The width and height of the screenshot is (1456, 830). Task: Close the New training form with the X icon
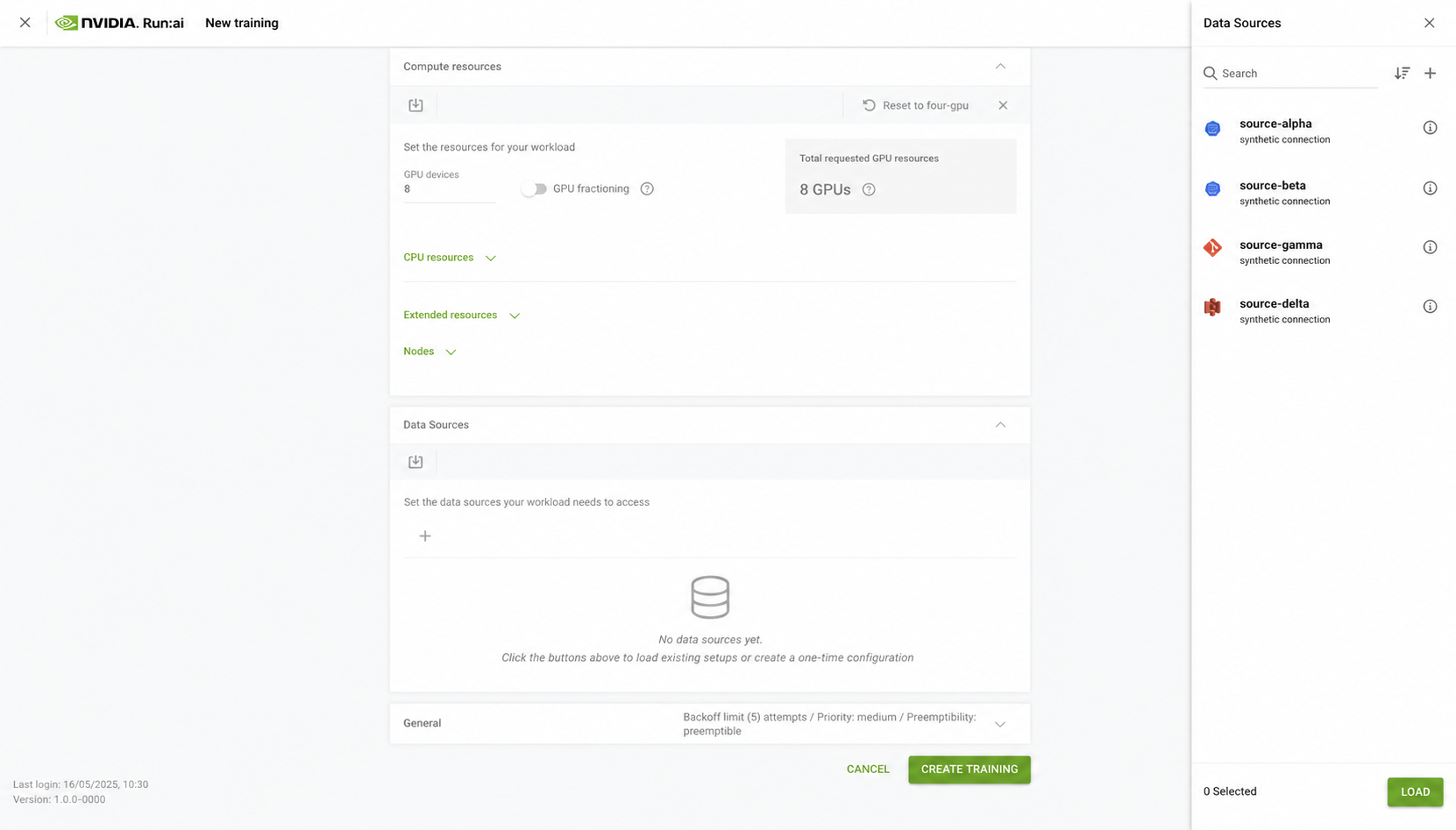point(25,23)
